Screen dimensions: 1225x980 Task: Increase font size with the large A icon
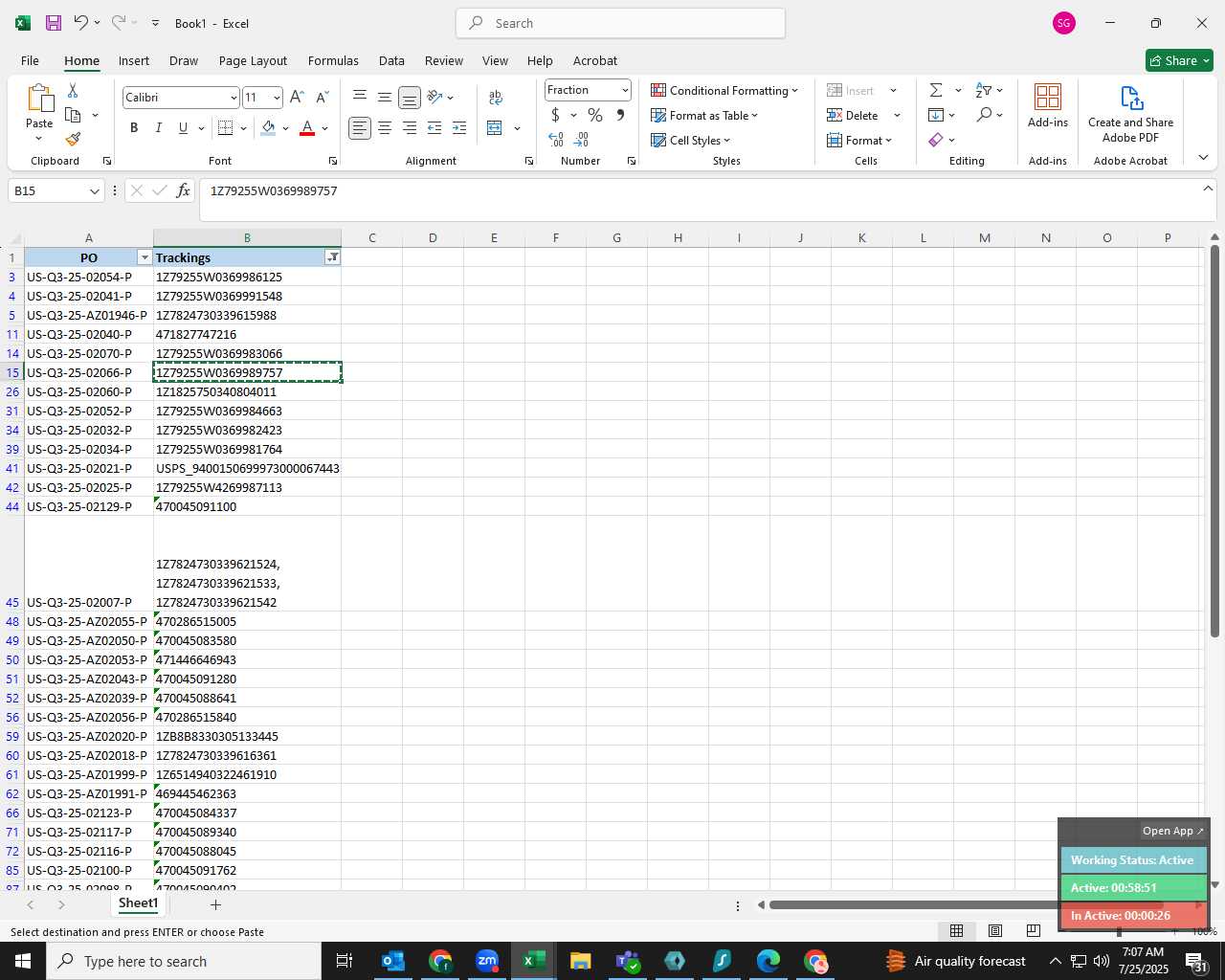[297, 97]
